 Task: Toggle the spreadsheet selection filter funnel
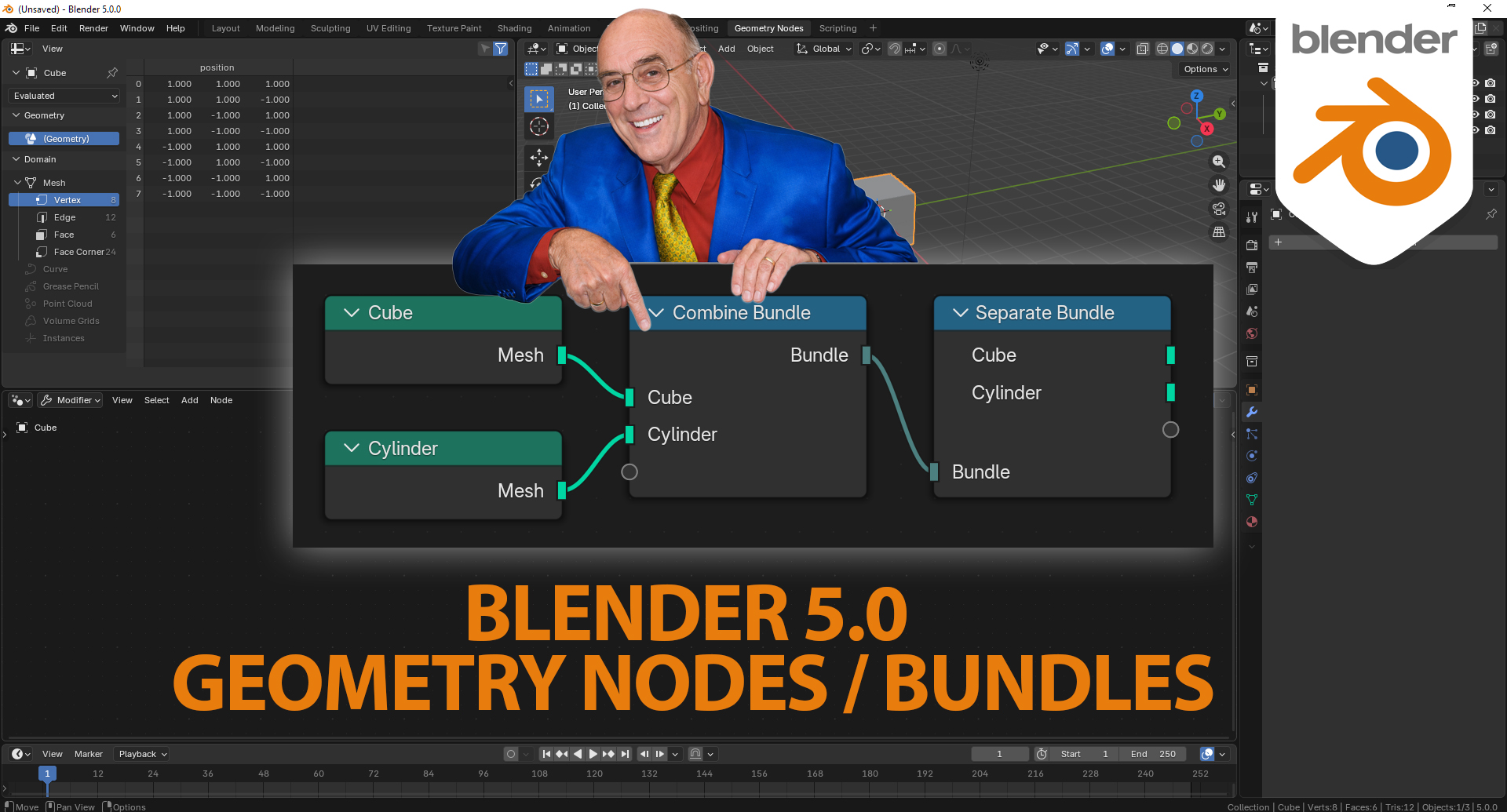(x=500, y=49)
